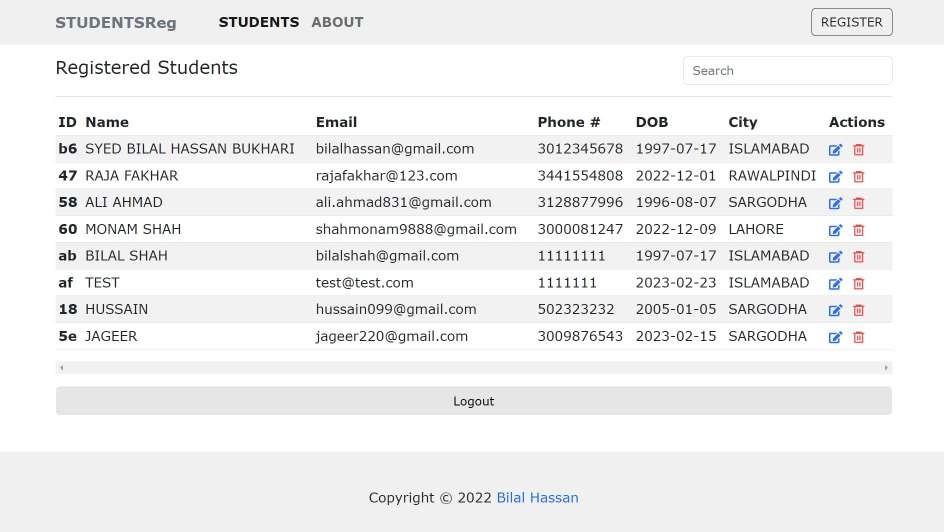Click ID b6 cell

pyautogui.click(x=67, y=149)
